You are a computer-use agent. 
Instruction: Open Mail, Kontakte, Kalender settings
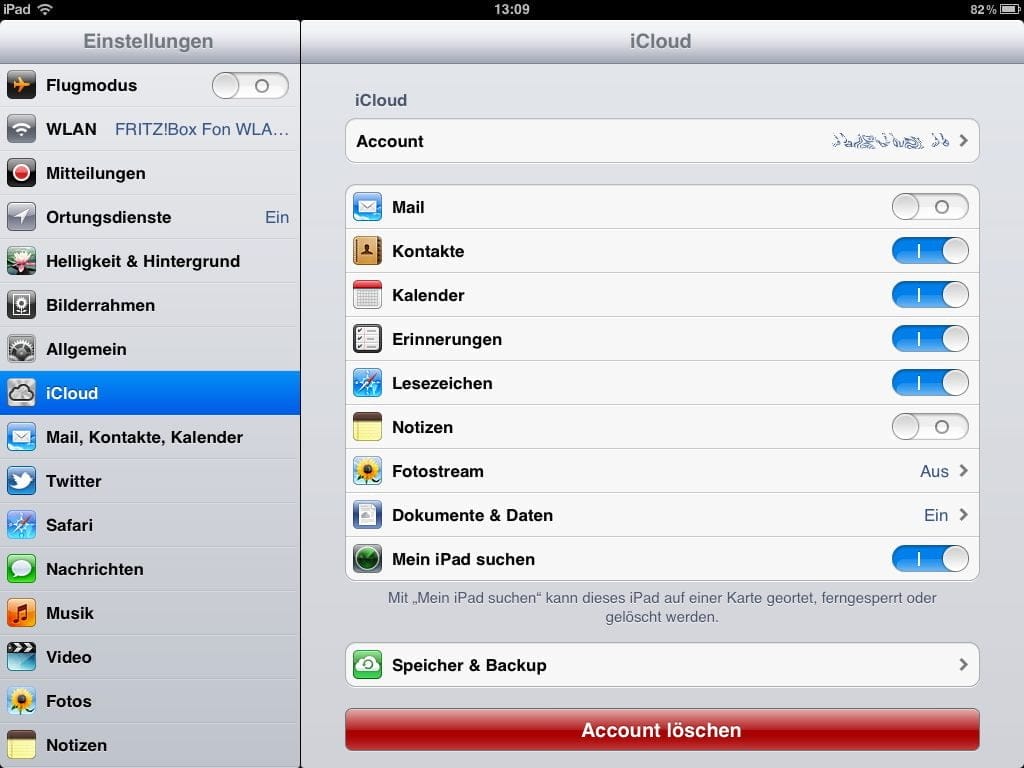click(150, 437)
